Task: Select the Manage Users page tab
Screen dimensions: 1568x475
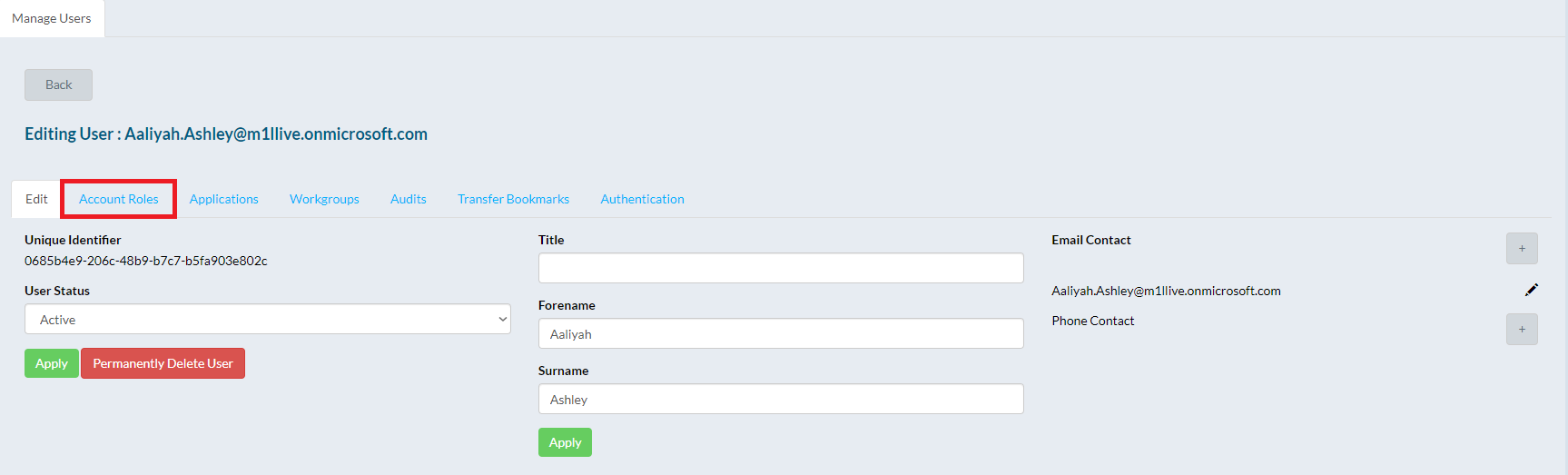Action: click(x=52, y=18)
